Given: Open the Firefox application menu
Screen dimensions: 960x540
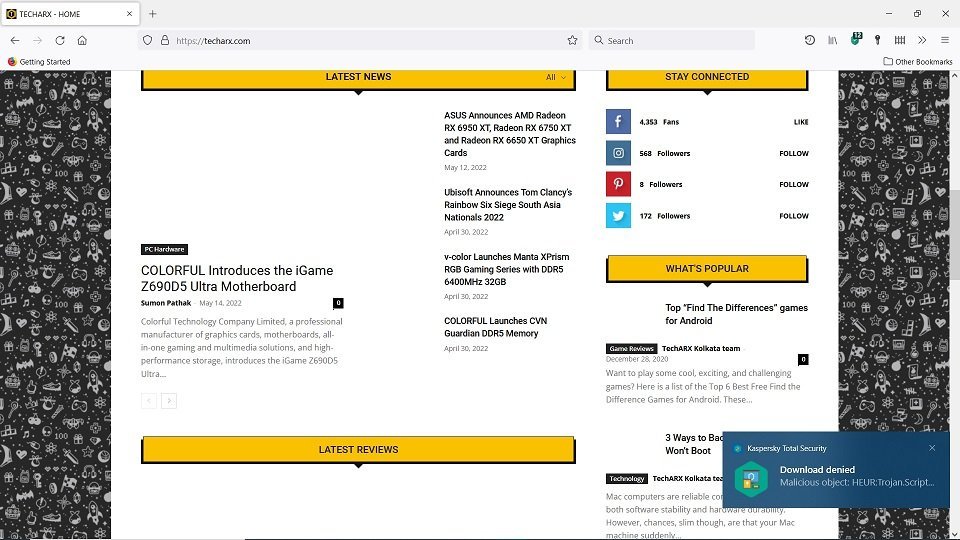Looking at the screenshot, I should pyautogui.click(x=945, y=40).
